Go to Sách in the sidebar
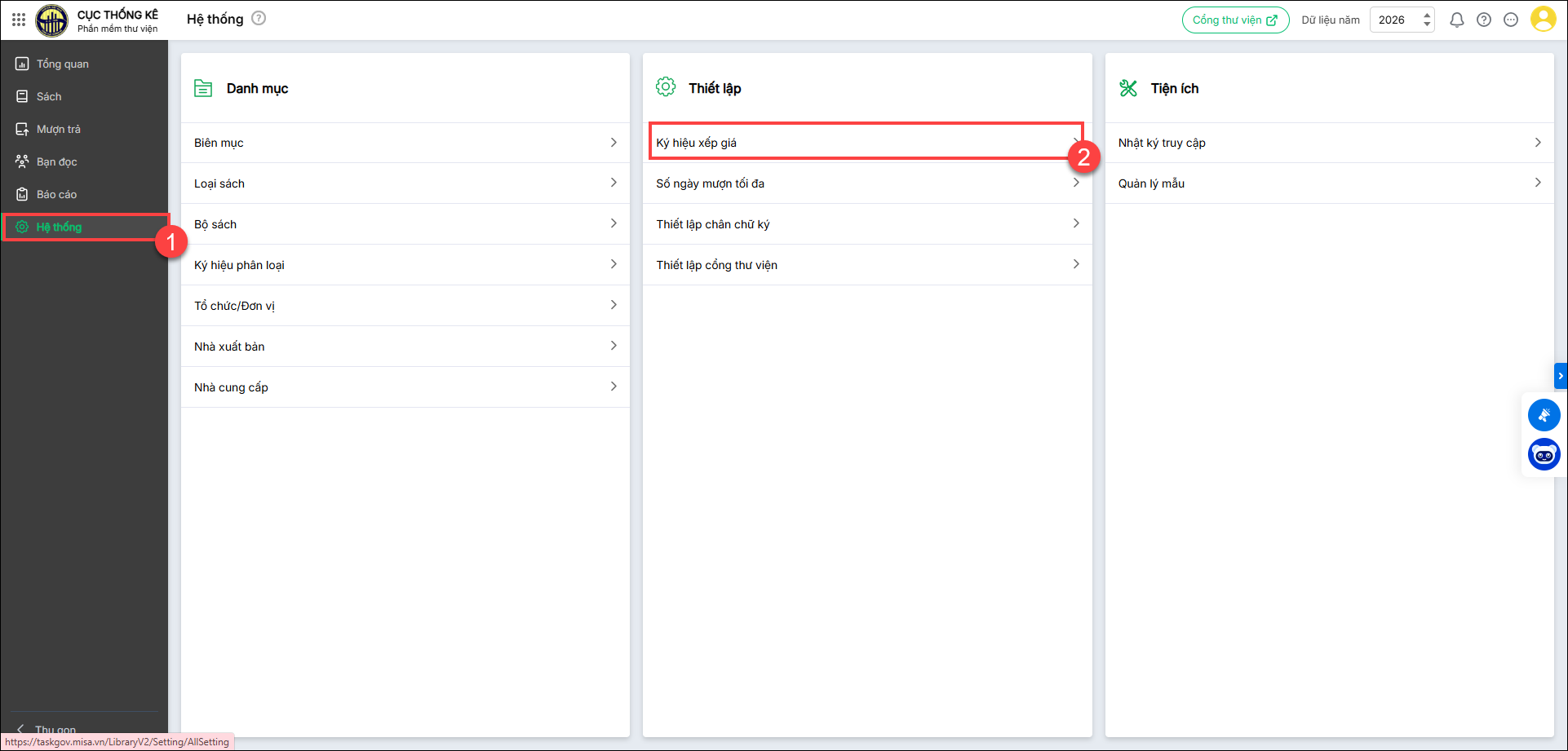This screenshot has height=751, width=1568. [x=49, y=96]
